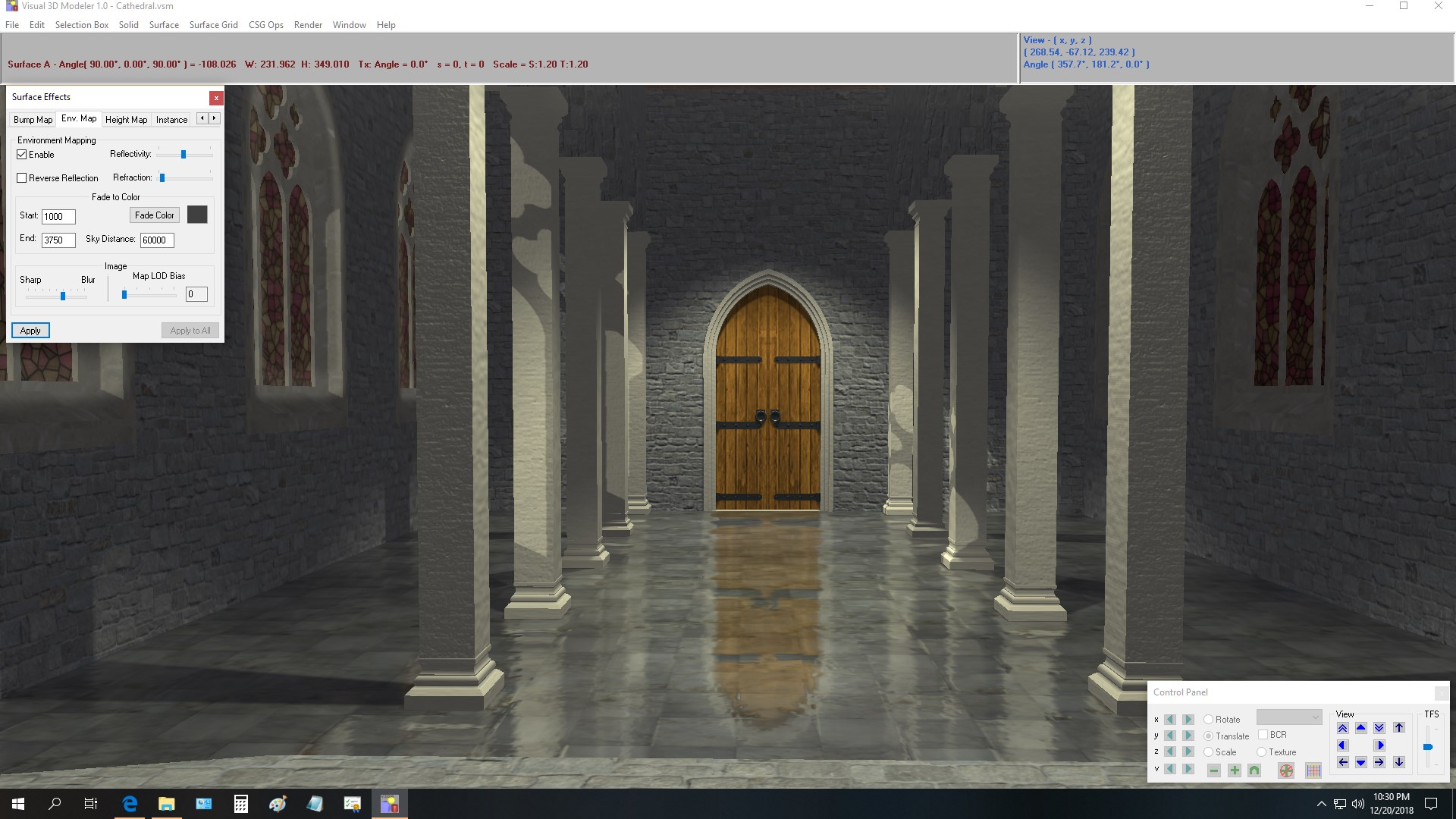
Task: Click the Apply button in Surface Effects
Action: coord(30,330)
